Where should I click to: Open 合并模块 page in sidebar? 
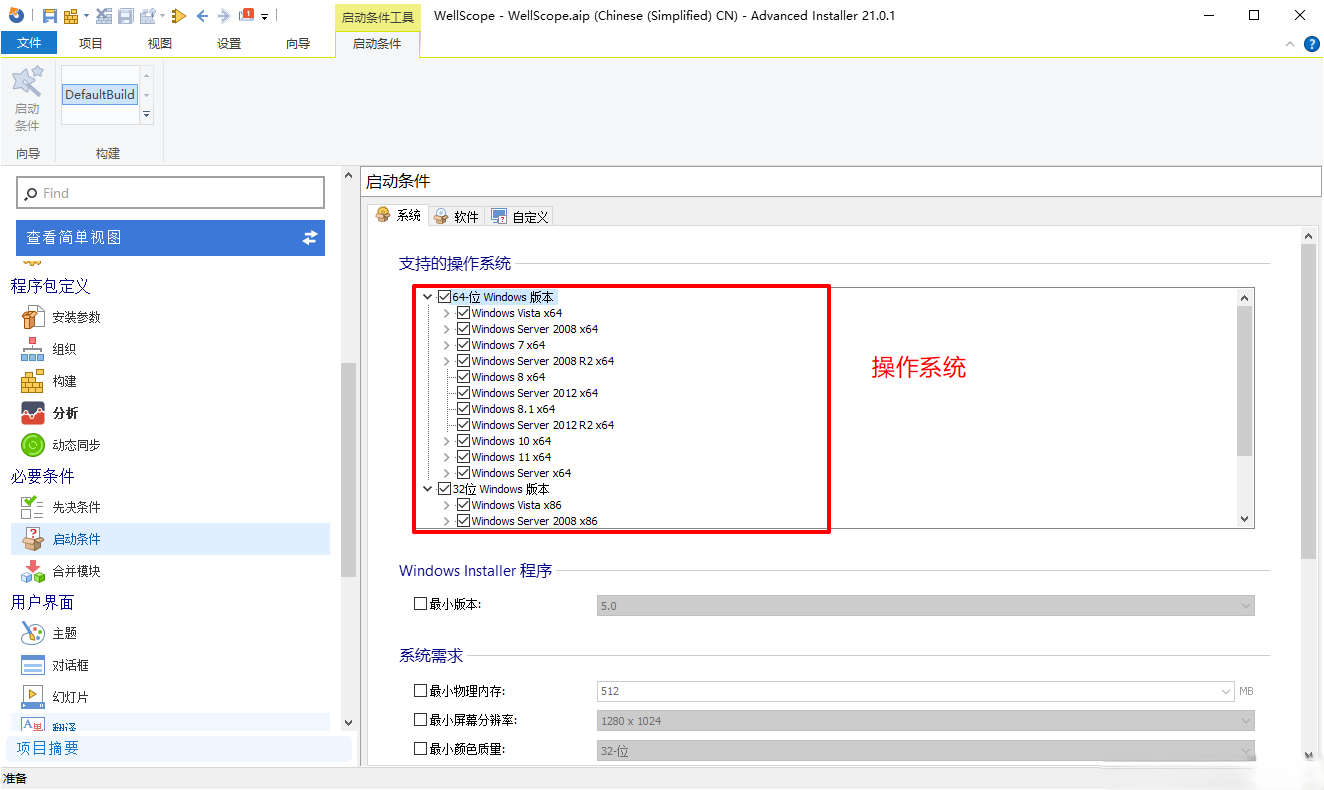tap(76, 571)
